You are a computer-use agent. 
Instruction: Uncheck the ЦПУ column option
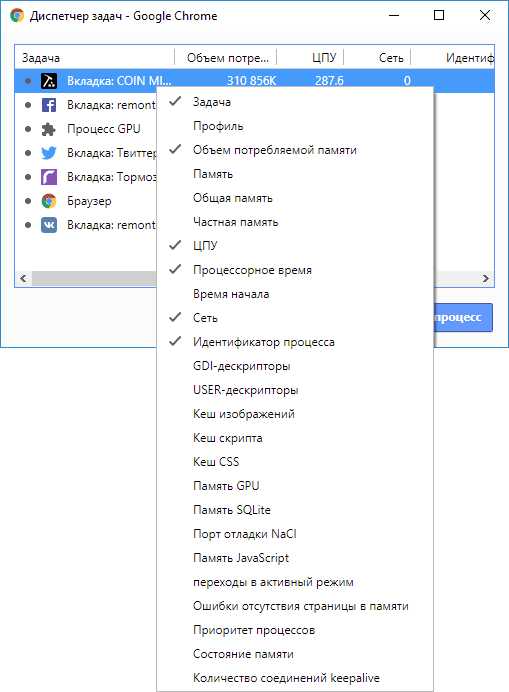[295, 246]
